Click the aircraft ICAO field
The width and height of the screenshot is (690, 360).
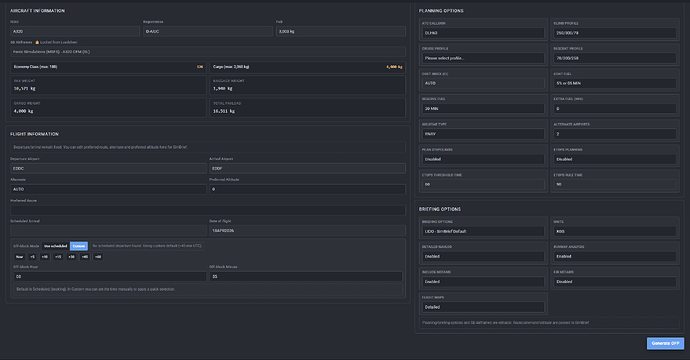[75, 32]
